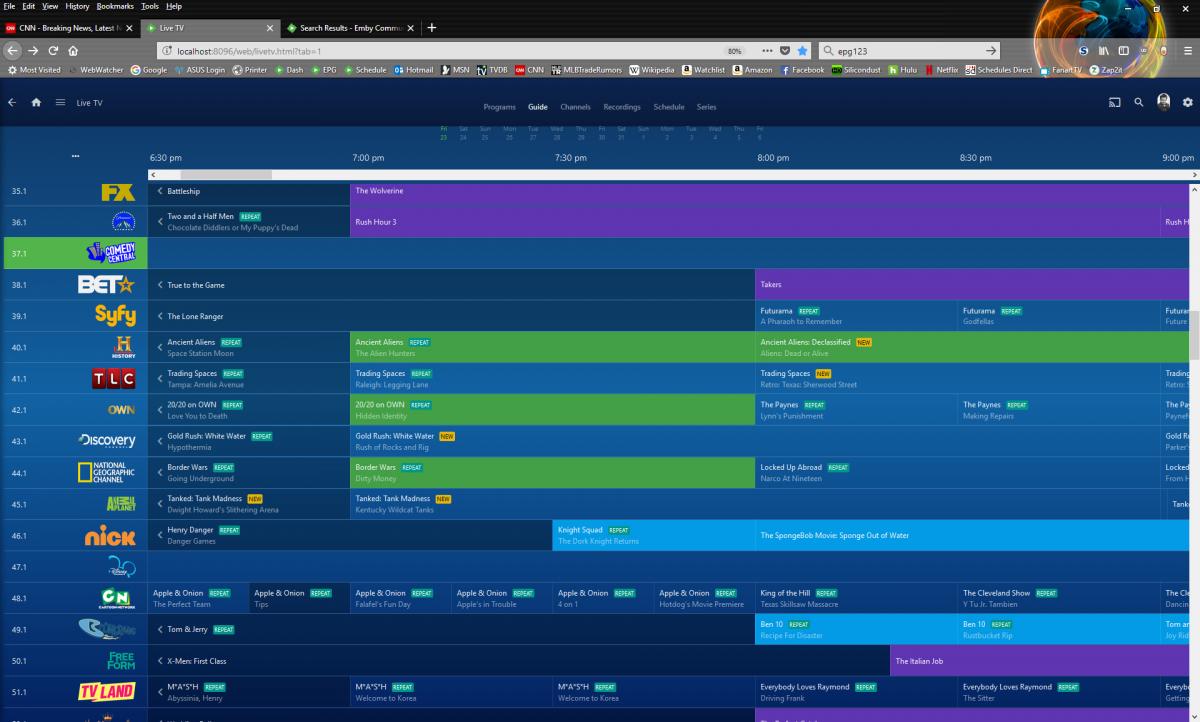Reload the page in Firefox
The height and width of the screenshot is (722, 1200).
click(53, 50)
